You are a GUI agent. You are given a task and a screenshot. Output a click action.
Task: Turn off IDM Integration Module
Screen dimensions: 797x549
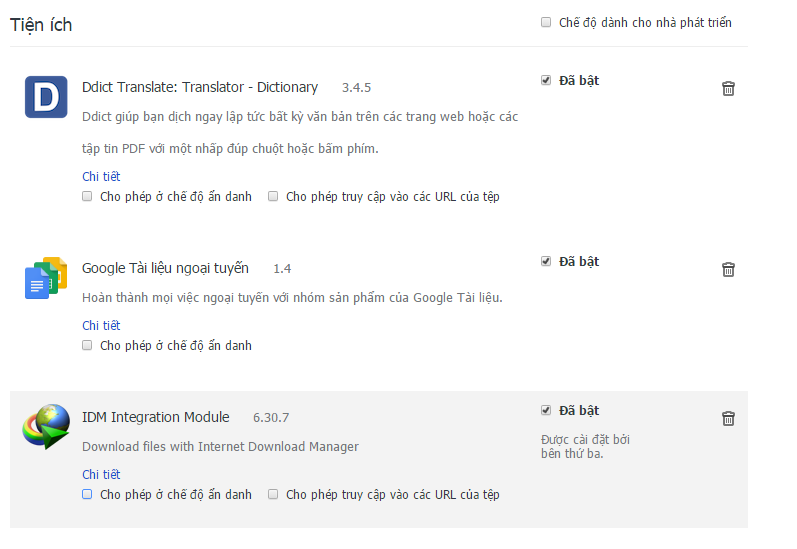click(x=546, y=410)
